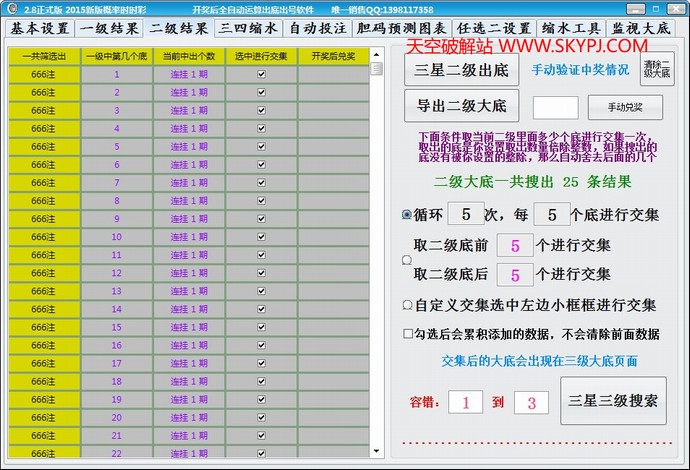The image size is (690, 470).
Task: Toggle the intersection checkbox for row 10
Action: click(x=261, y=237)
